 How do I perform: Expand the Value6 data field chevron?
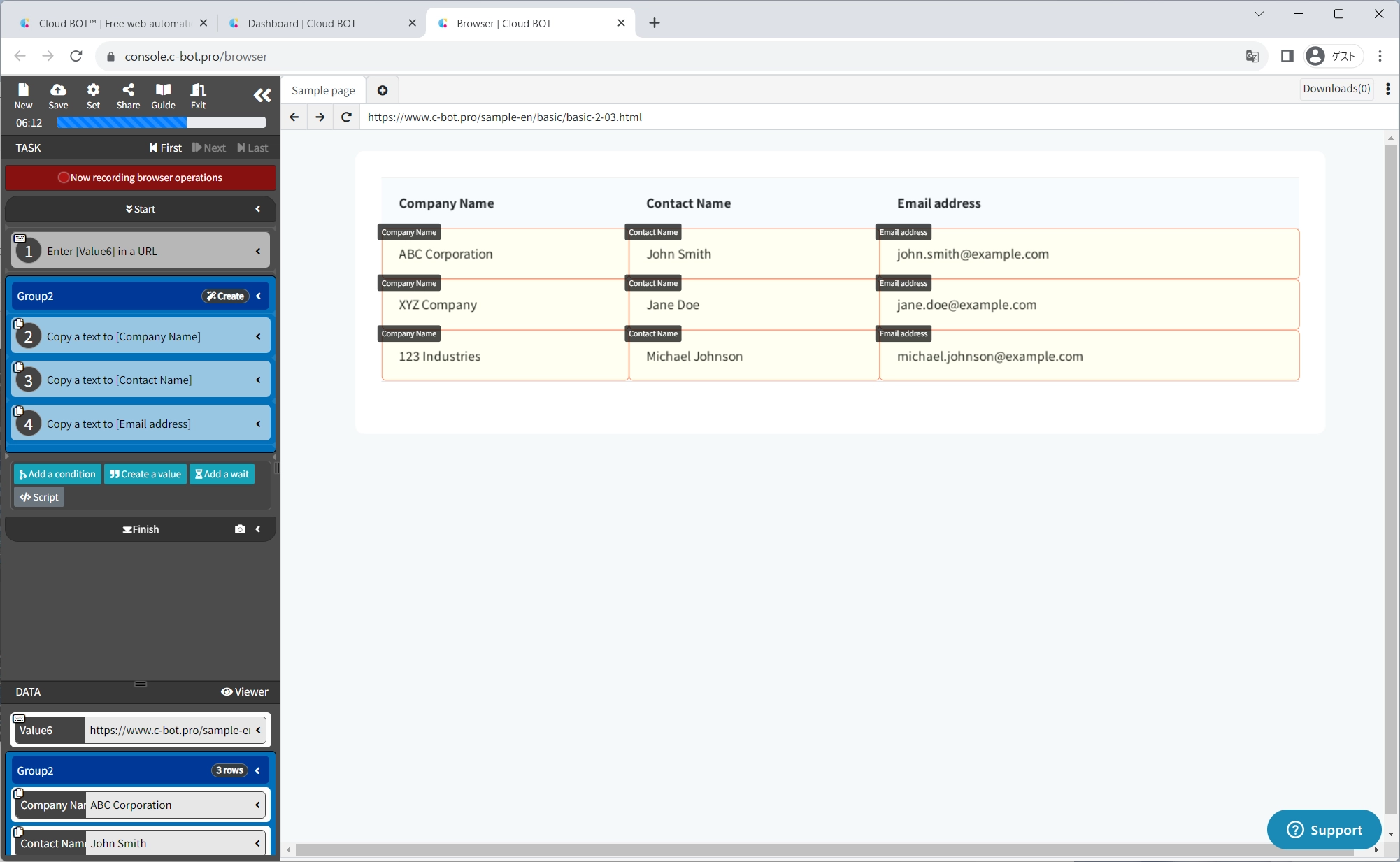[258, 730]
